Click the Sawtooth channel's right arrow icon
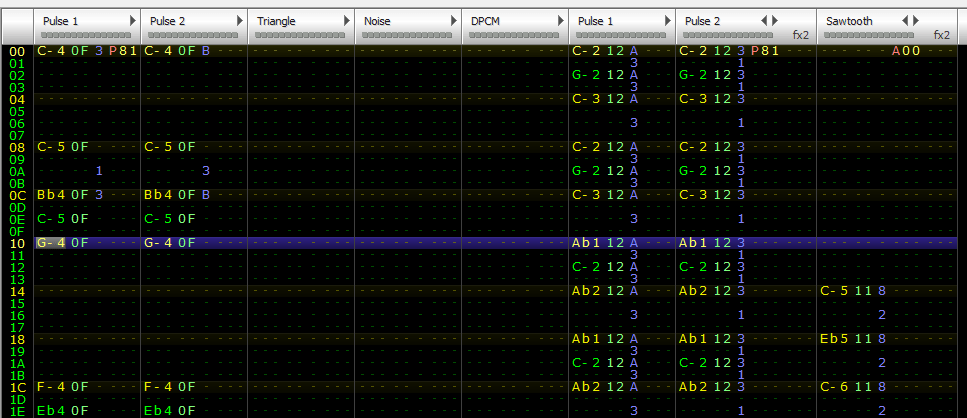Image resolution: width=967 pixels, height=418 pixels. click(x=915, y=21)
